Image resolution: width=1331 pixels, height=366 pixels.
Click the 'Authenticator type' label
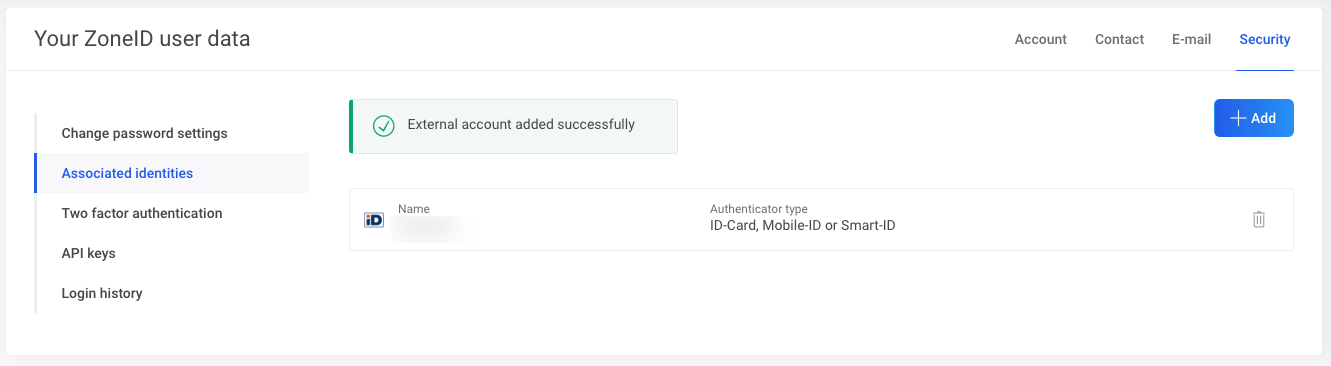759,209
